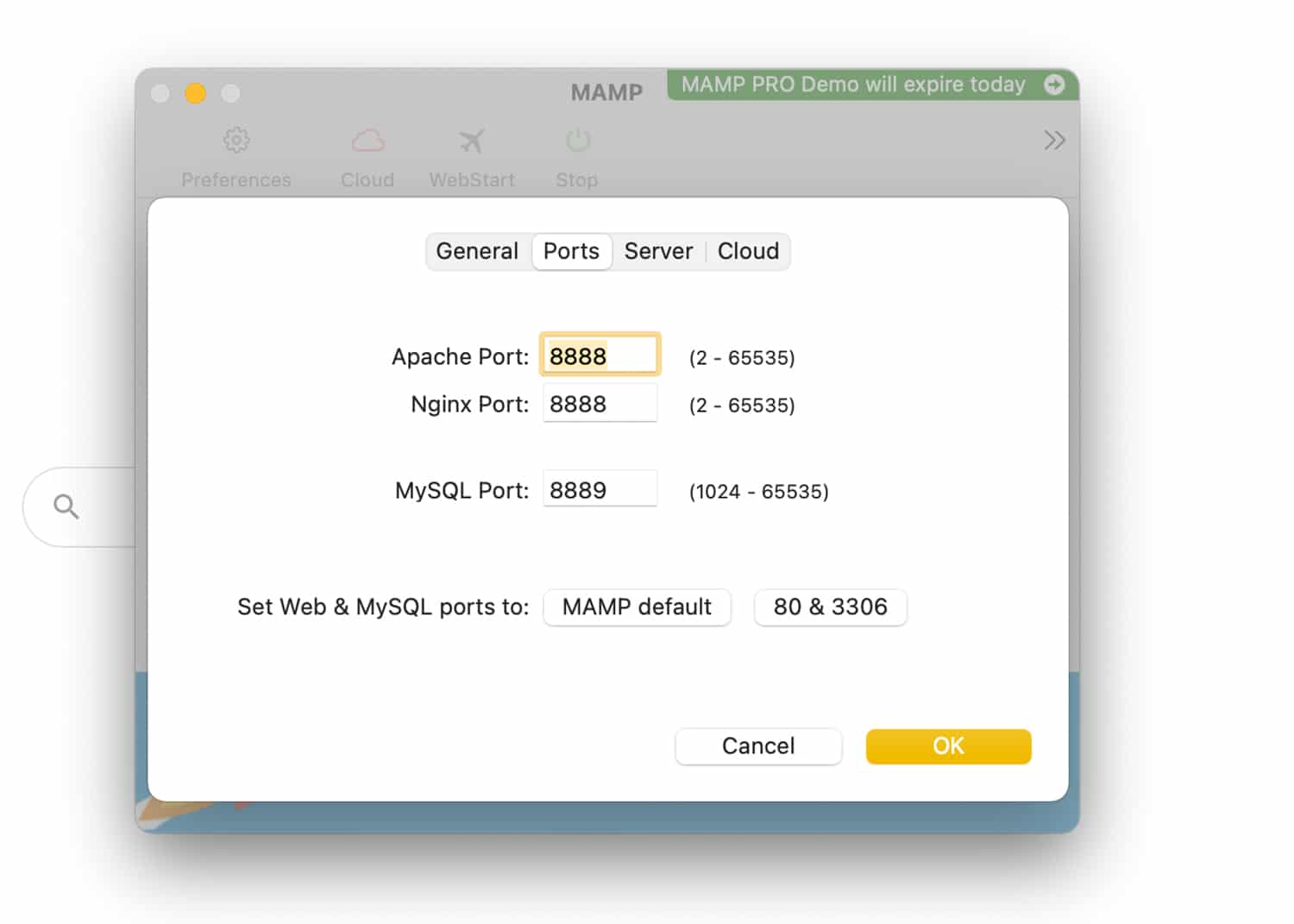Confirm settings with the OK button

tap(948, 746)
